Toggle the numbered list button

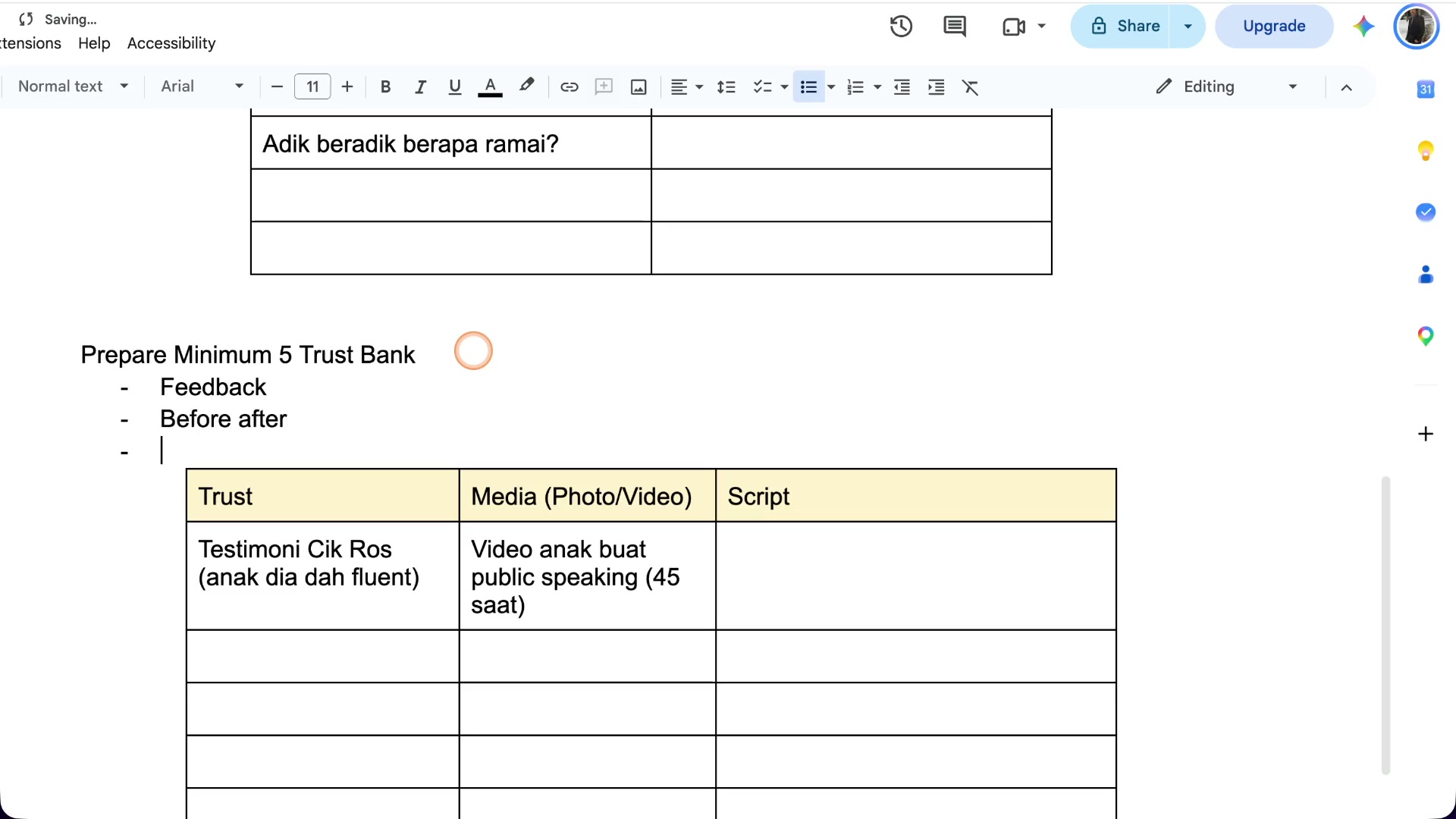pos(855,87)
